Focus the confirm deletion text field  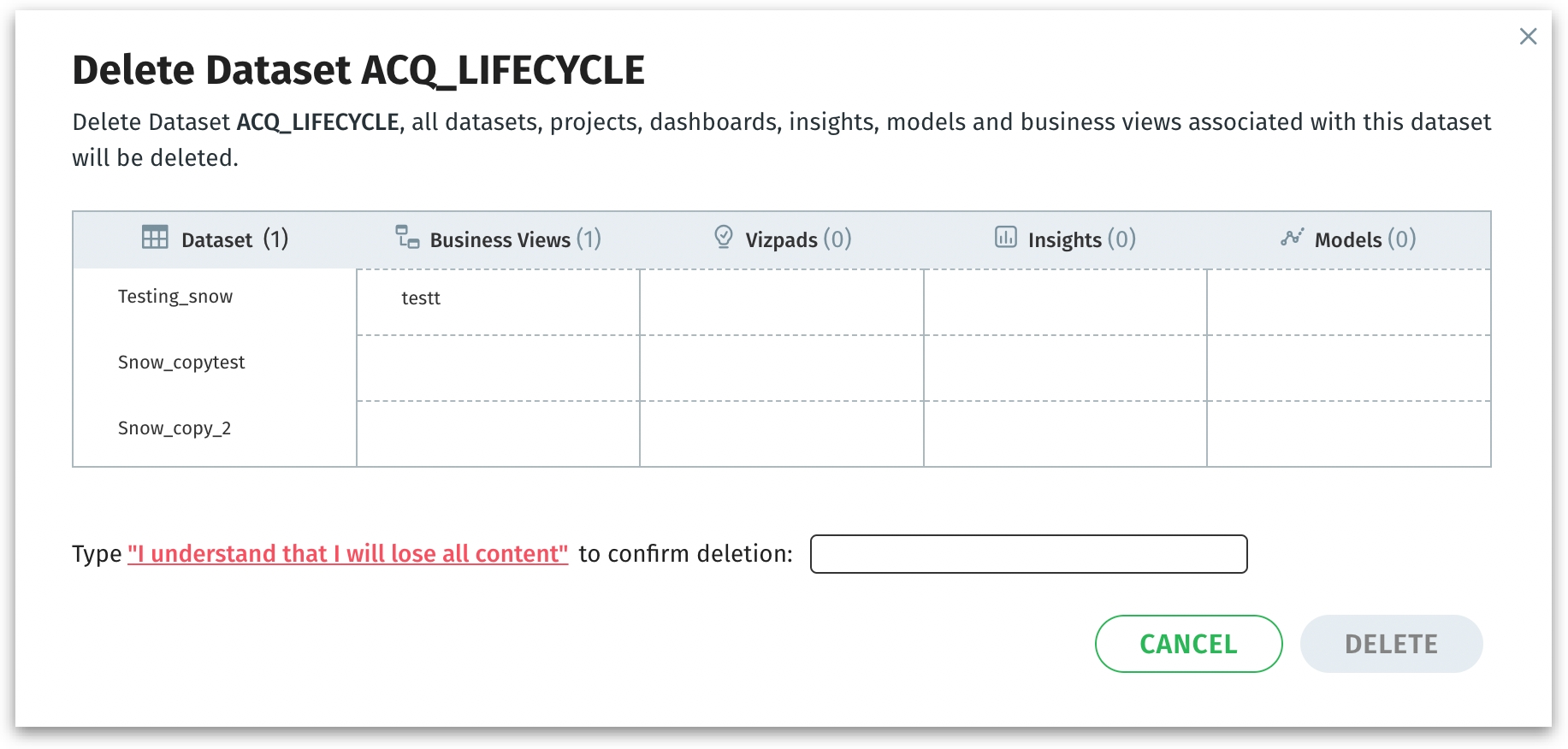(1028, 554)
